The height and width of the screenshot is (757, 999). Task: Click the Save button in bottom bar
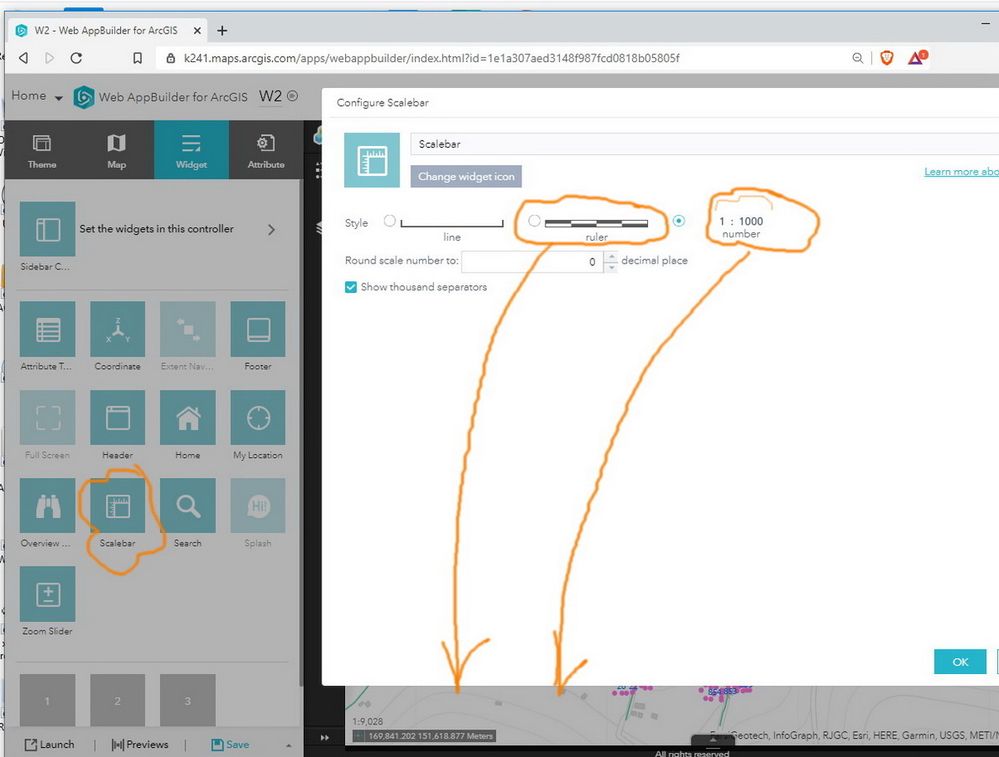[x=230, y=744]
